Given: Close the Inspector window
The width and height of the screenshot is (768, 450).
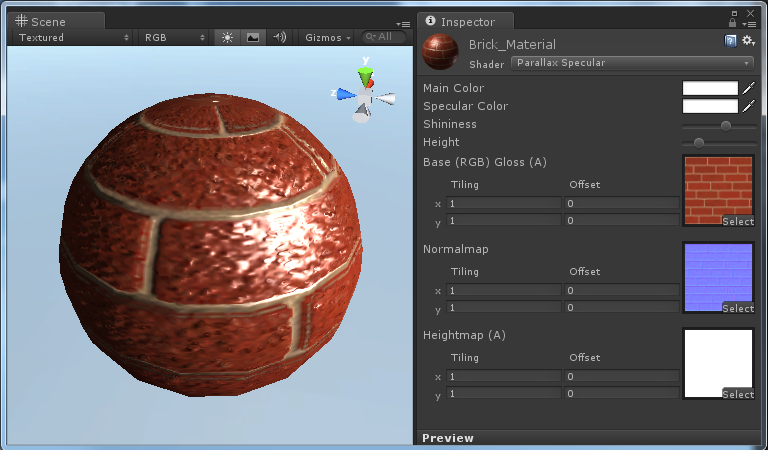Looking at the screenshot, I should tap(750, 13).
